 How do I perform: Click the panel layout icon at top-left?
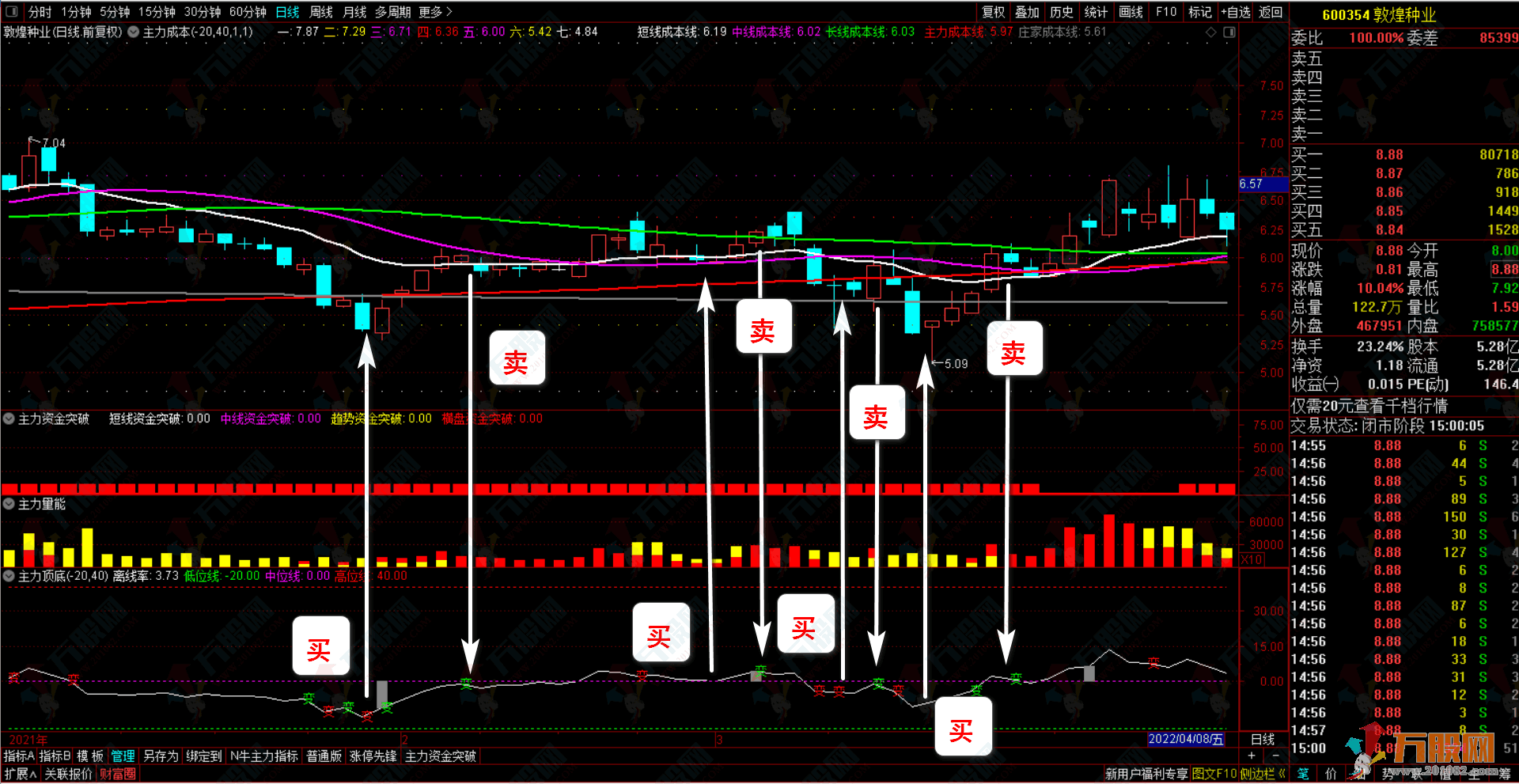coord(12,12)
